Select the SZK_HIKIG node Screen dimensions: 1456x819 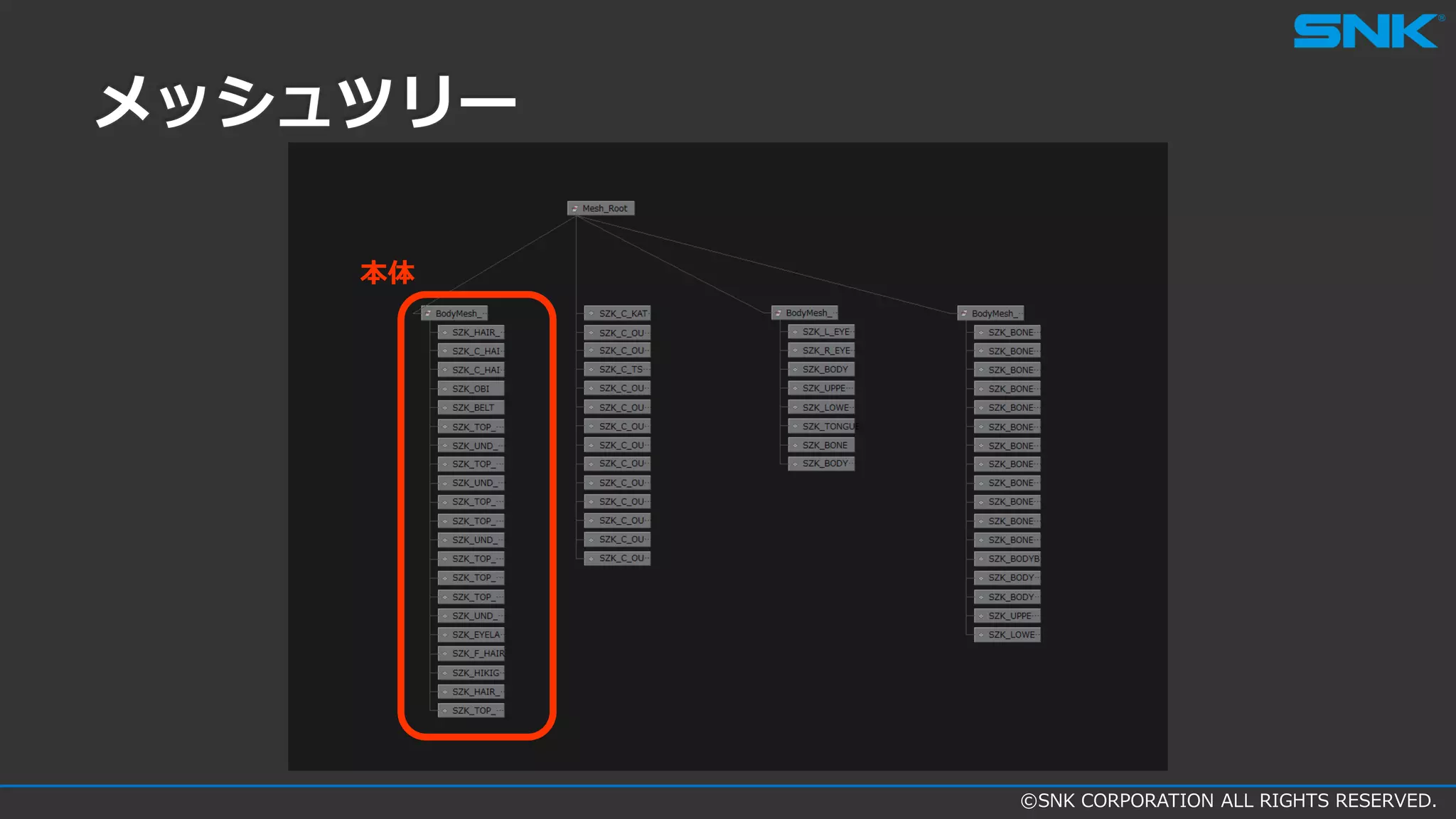tap(476, 673)
